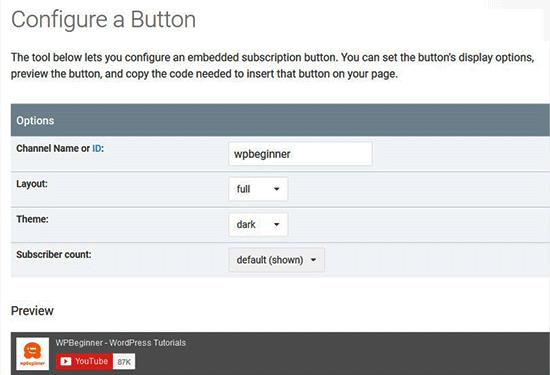The image size is (550, 375).
Task: Open the Theme dropdown set to dark
Action: pos(258,225)
